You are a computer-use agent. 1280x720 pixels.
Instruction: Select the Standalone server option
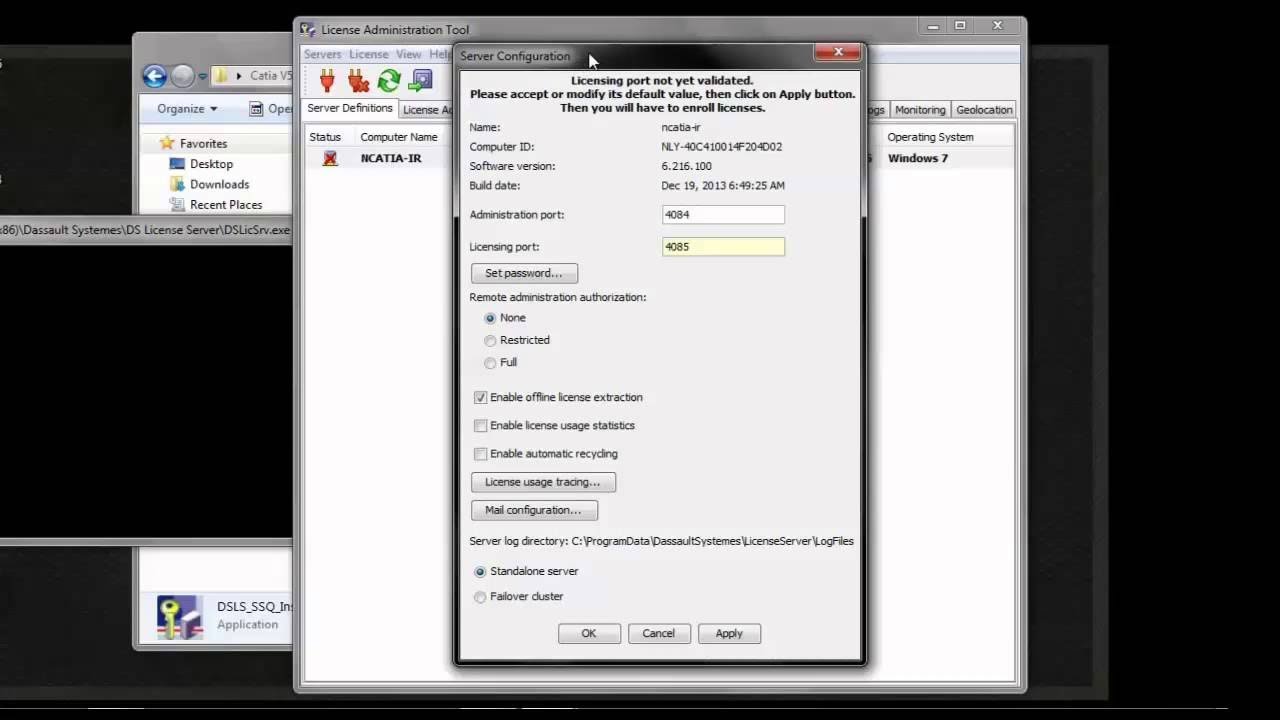[480, 571]
